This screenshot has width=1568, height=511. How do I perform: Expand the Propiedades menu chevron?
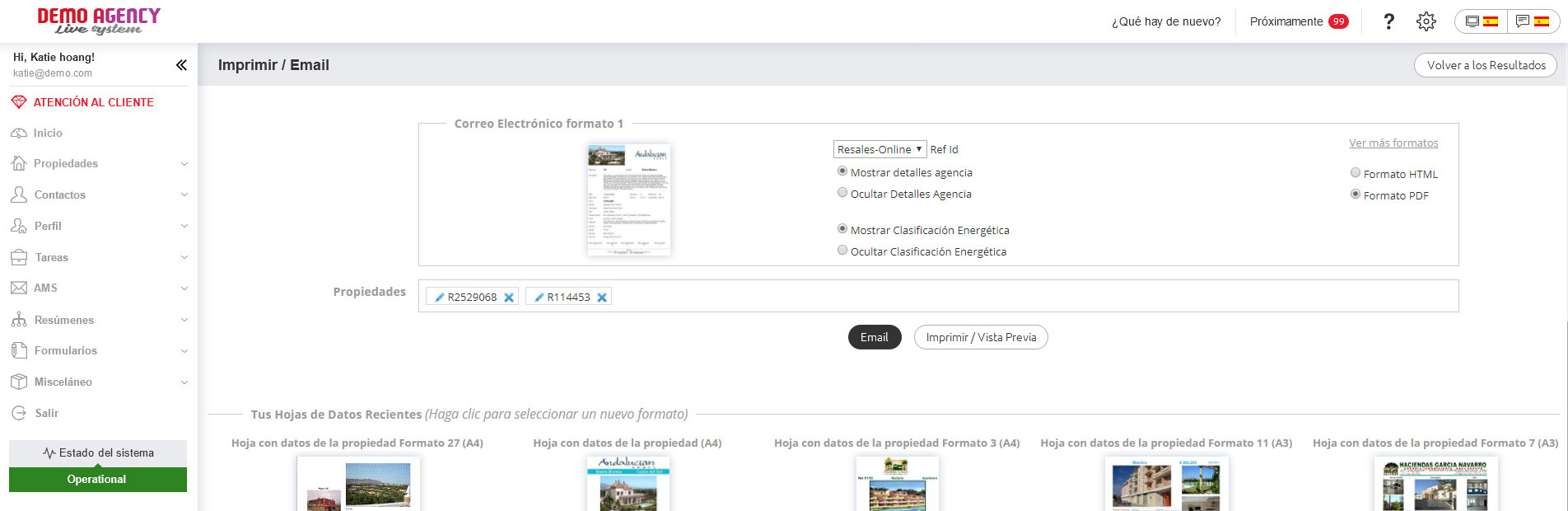tap(184, 164)
